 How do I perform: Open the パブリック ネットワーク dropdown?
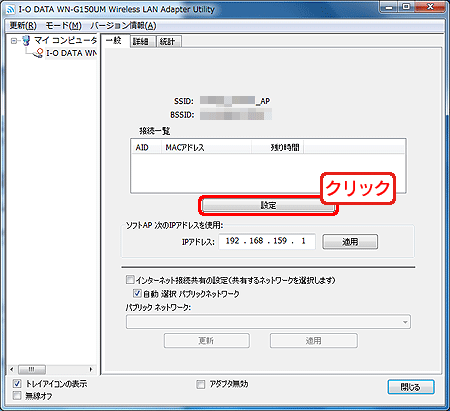pos(268,322)
